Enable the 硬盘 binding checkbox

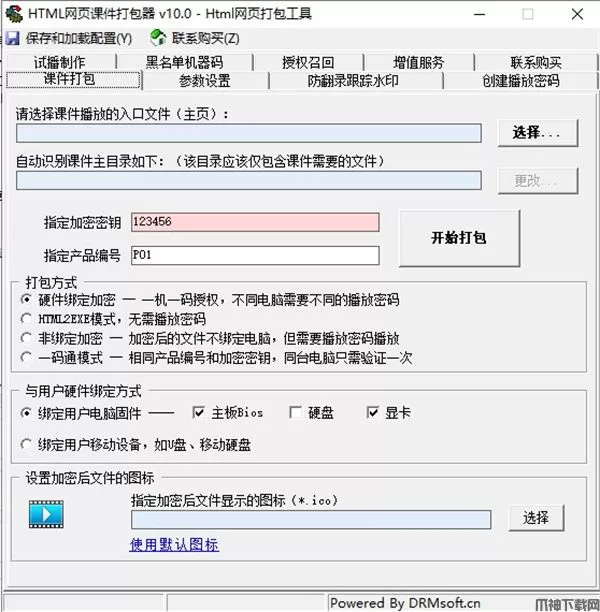pyautogui.click(x=295, y=412)
